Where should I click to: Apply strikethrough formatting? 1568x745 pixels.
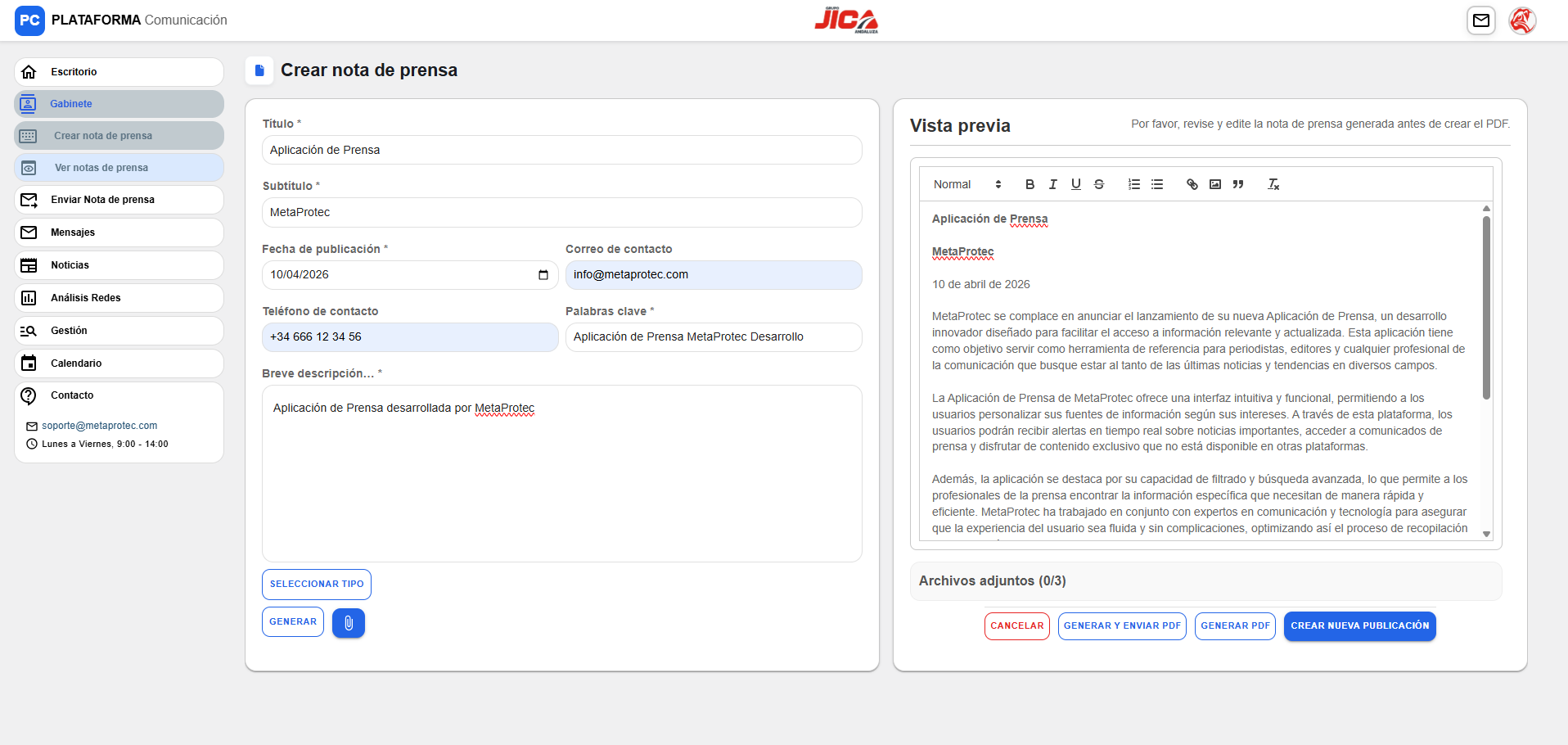point(1099,184)
